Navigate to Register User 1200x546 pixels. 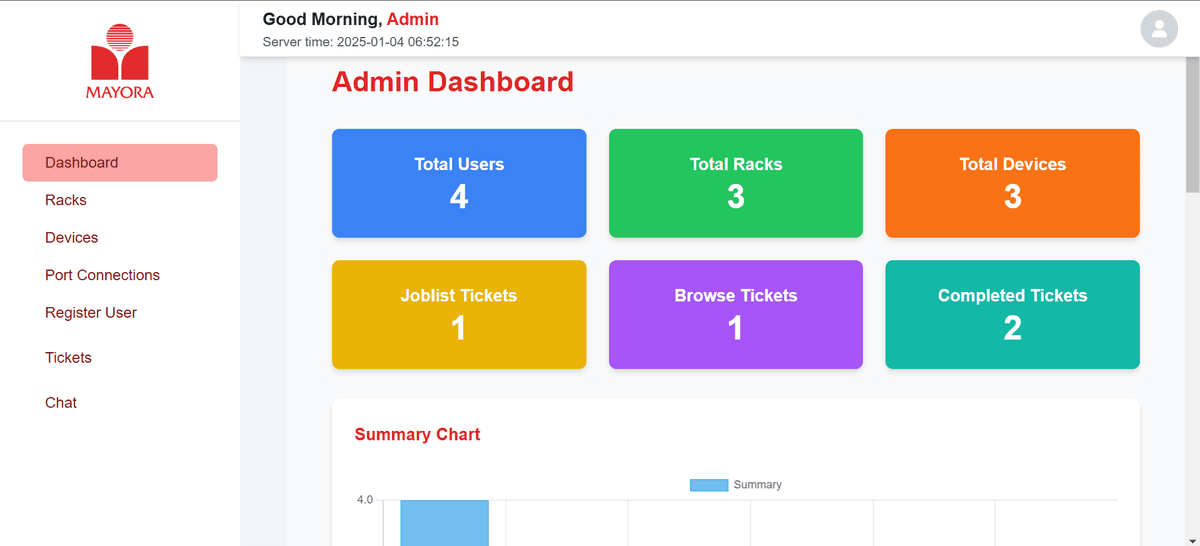click(x=91, y=313)
